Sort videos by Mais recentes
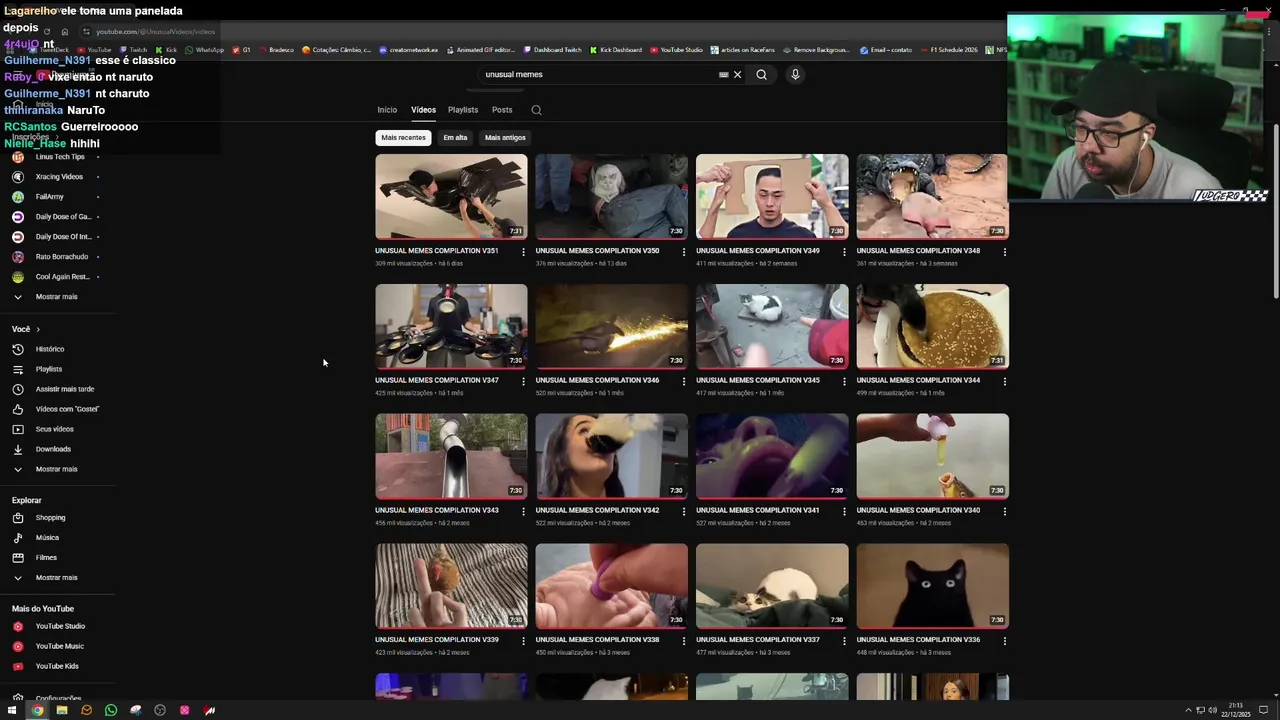This screenshot has height=720, width=1280. tap(403, 138)
